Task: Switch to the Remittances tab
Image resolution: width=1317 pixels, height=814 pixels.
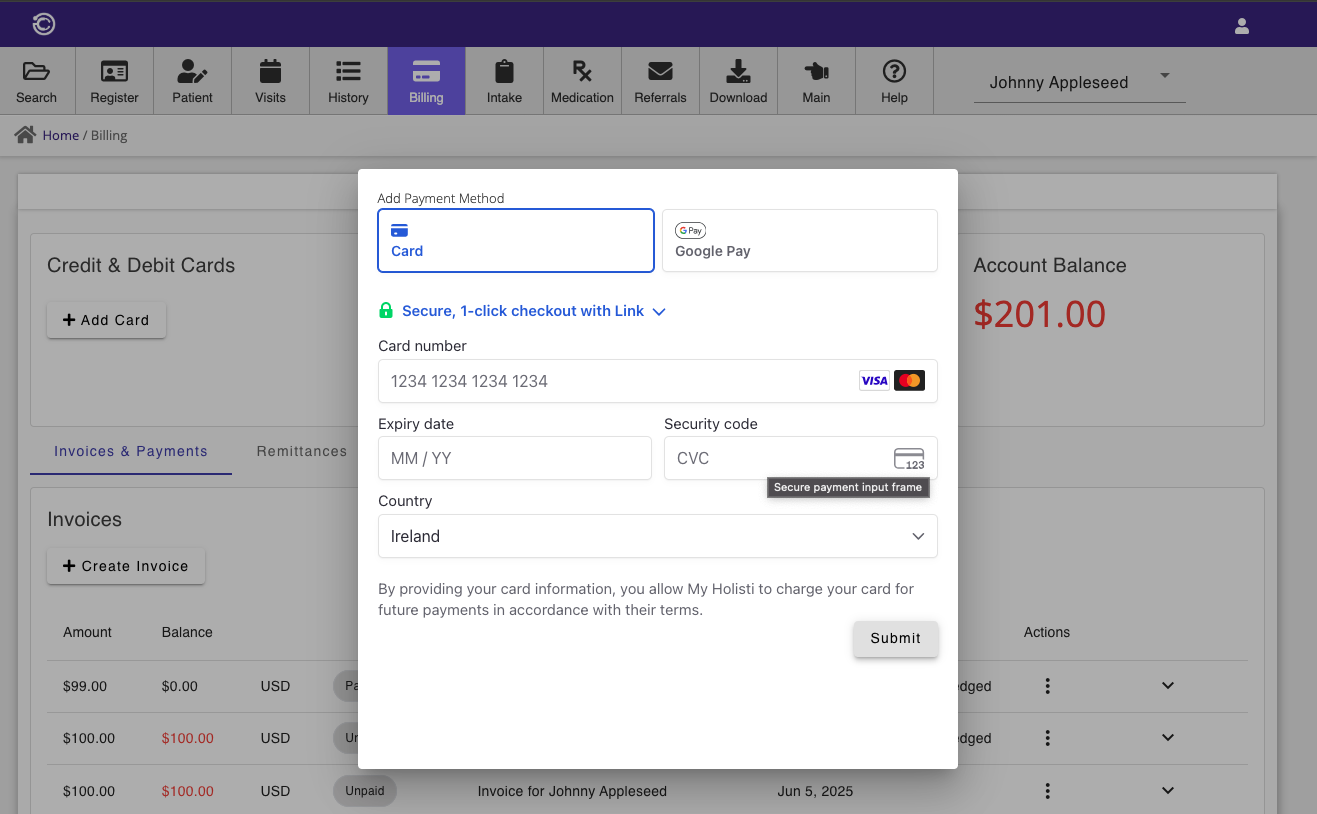Action: pos(301,451)
